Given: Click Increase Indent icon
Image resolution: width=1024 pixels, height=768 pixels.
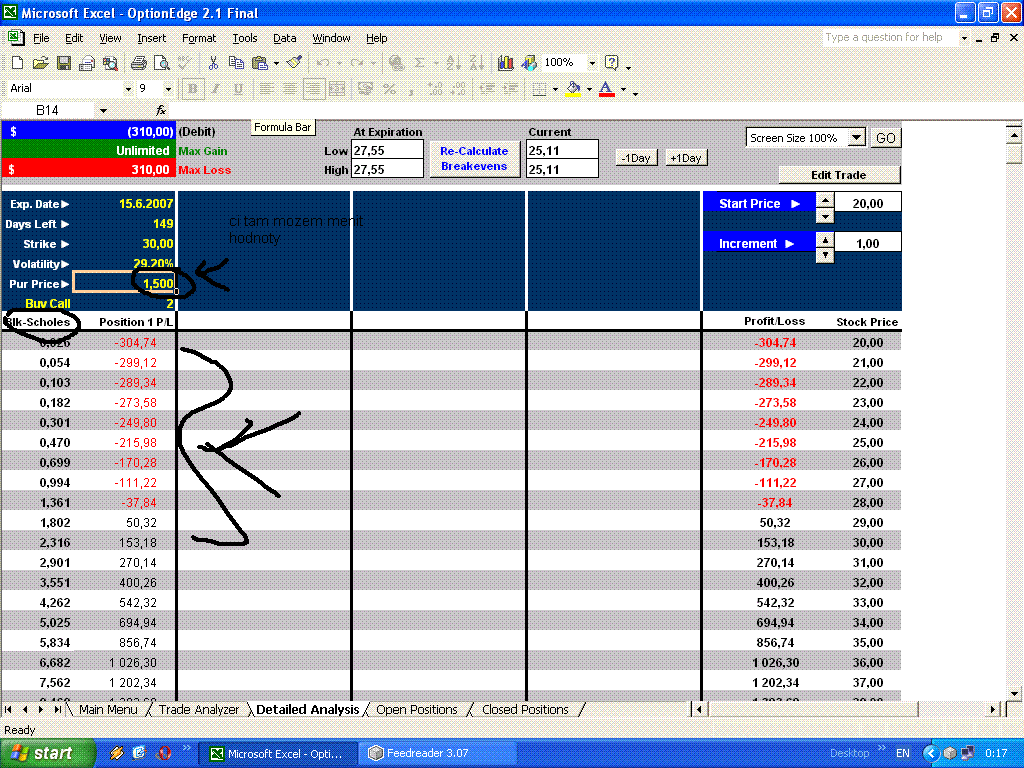Looking at the screenshot, I should coord(511,89).
